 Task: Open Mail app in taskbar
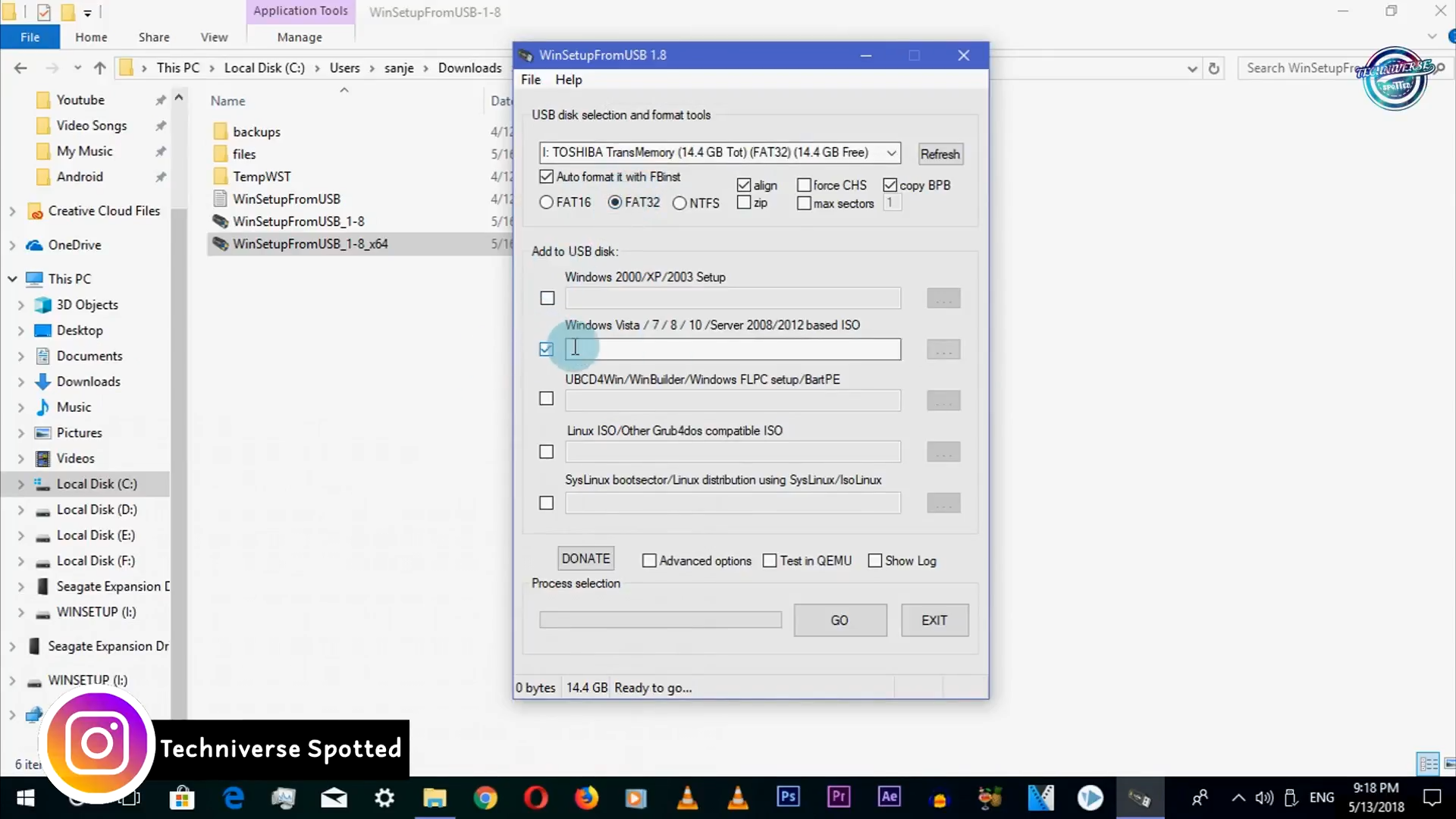point(334,798)
